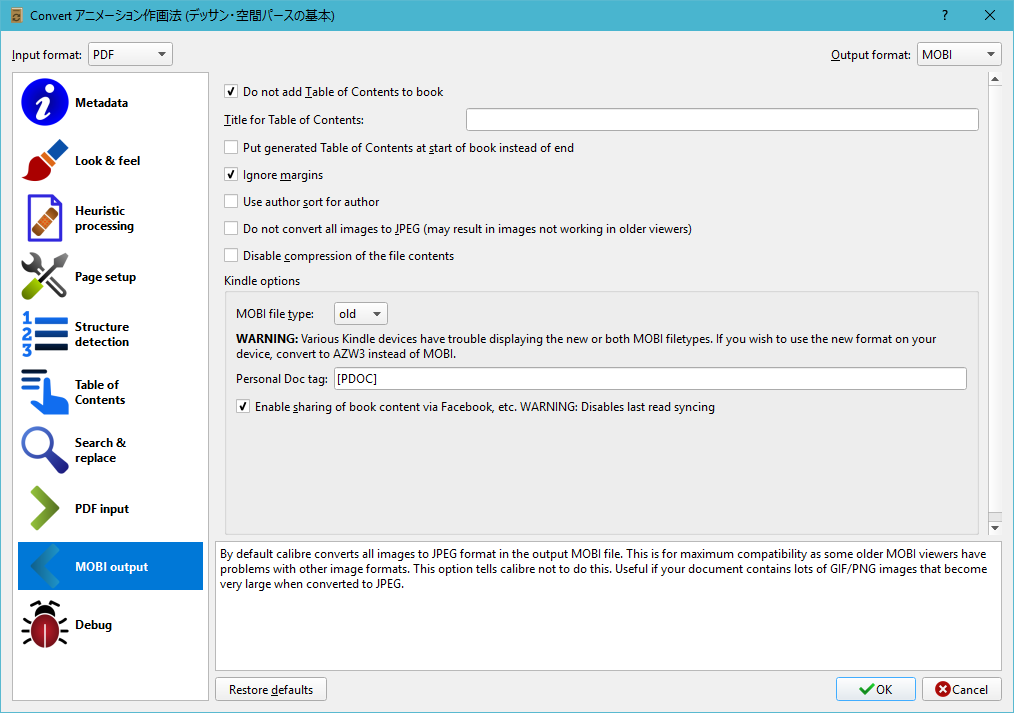Enable Put generated Table of Contents at start
The image size is (1014, 713).
pyautogui.click(x=231, y=147)
